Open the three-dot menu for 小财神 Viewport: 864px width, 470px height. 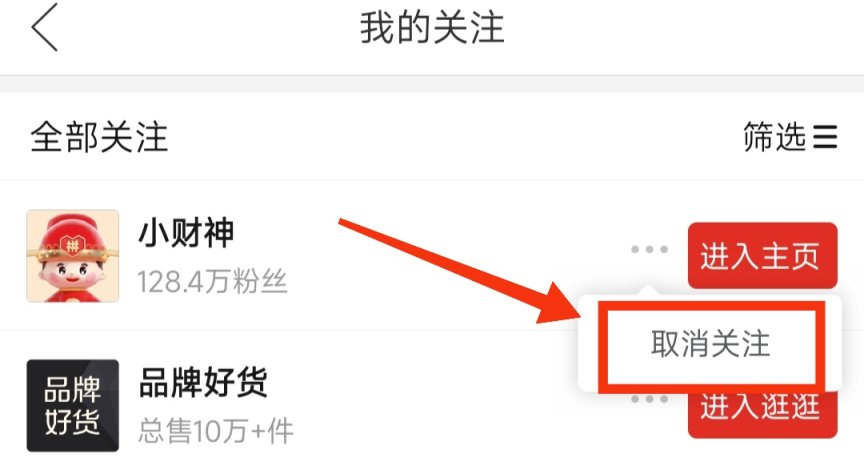point(649,250)
